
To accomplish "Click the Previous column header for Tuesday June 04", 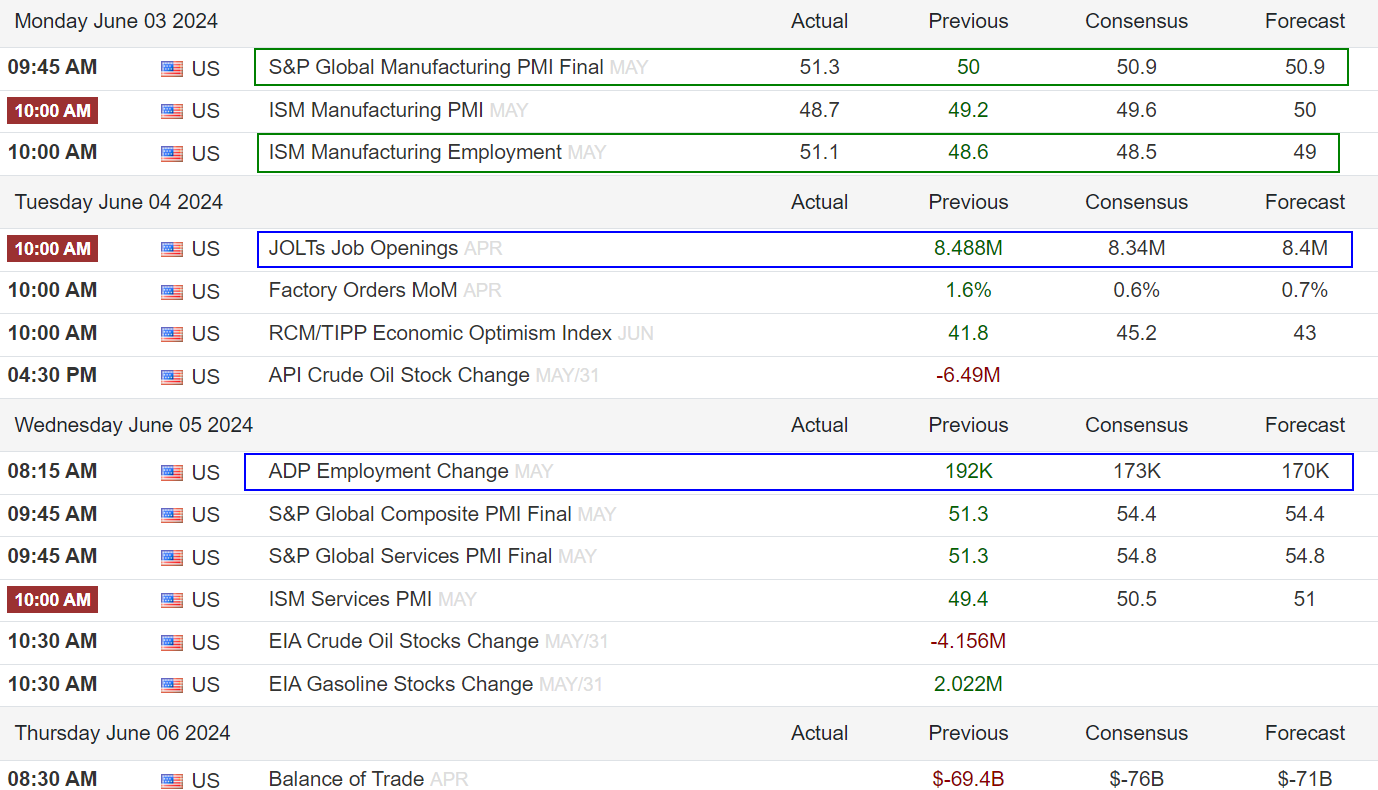I will pyautogui.click(x=968, y=202).
